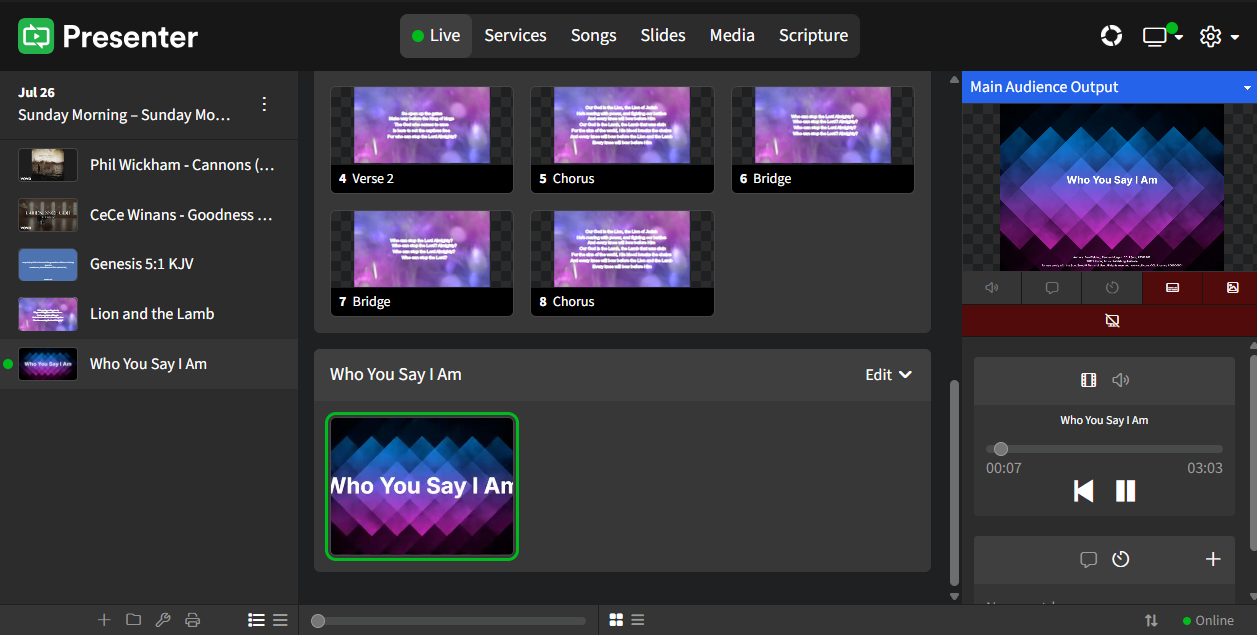Pause the playing video

(1126, 491)
